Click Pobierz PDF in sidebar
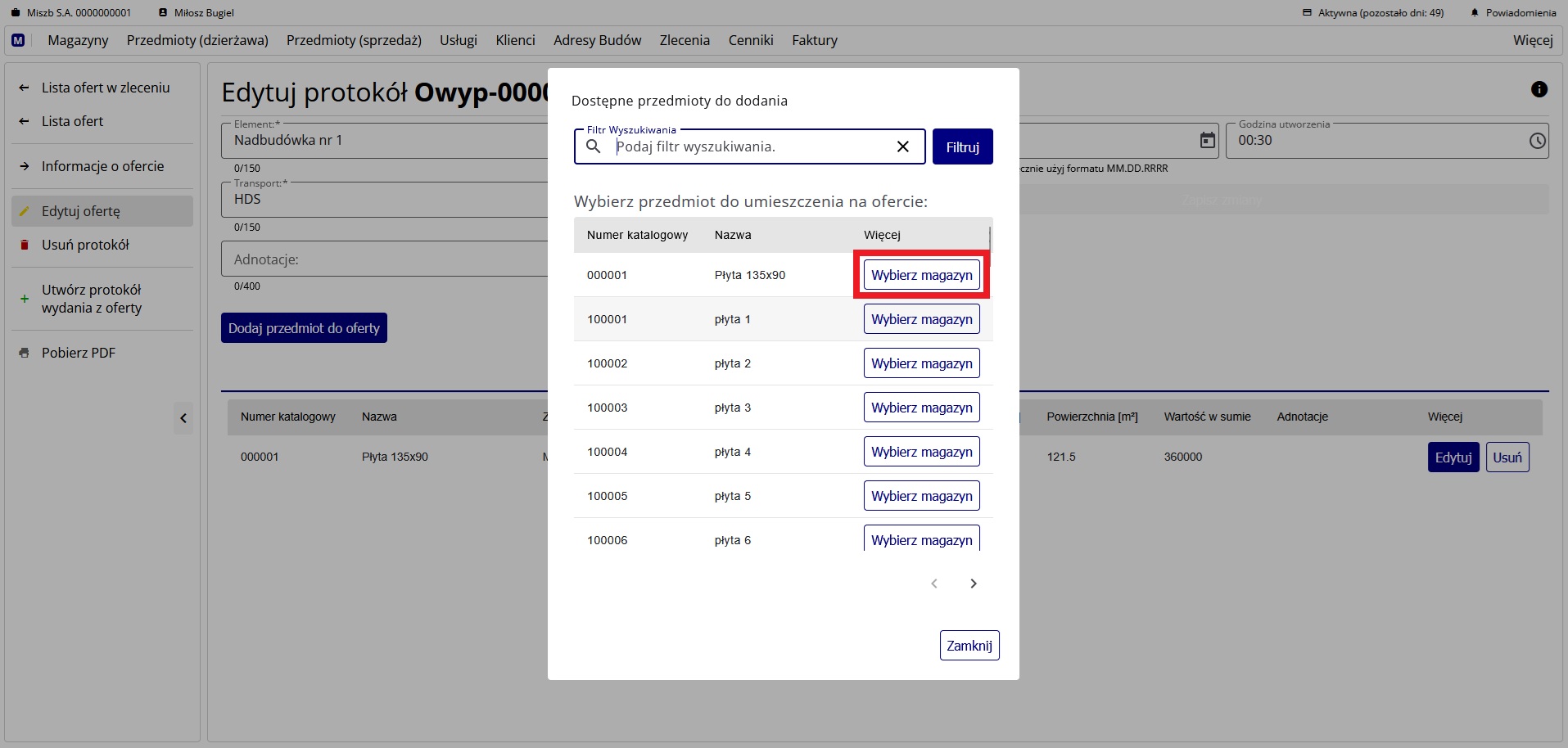This screenshot has width=1568, height=748. pyautogui.click(x=79, y=353)
